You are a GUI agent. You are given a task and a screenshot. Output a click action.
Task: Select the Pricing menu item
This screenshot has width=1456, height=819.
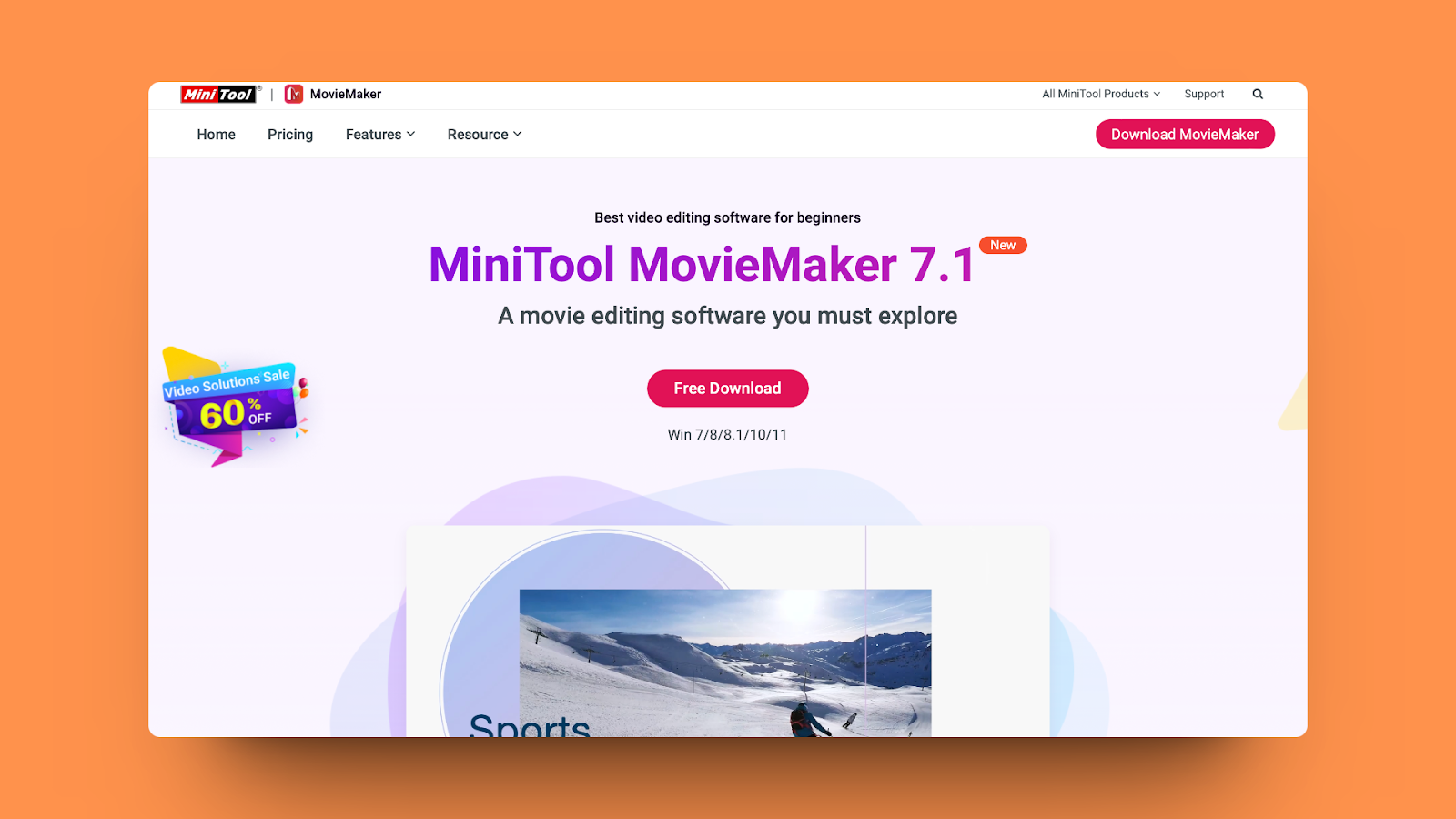click(x=289, y=134)
